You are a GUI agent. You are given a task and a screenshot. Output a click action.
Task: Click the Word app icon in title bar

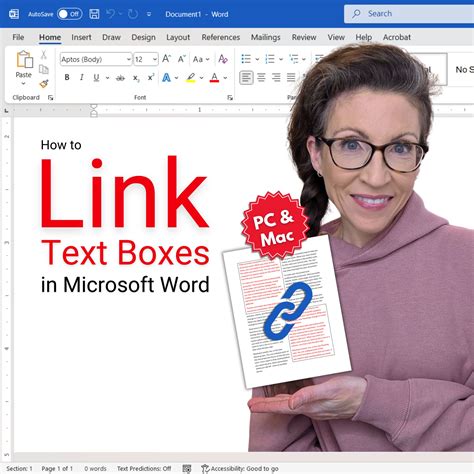click(x=14, y=14)
